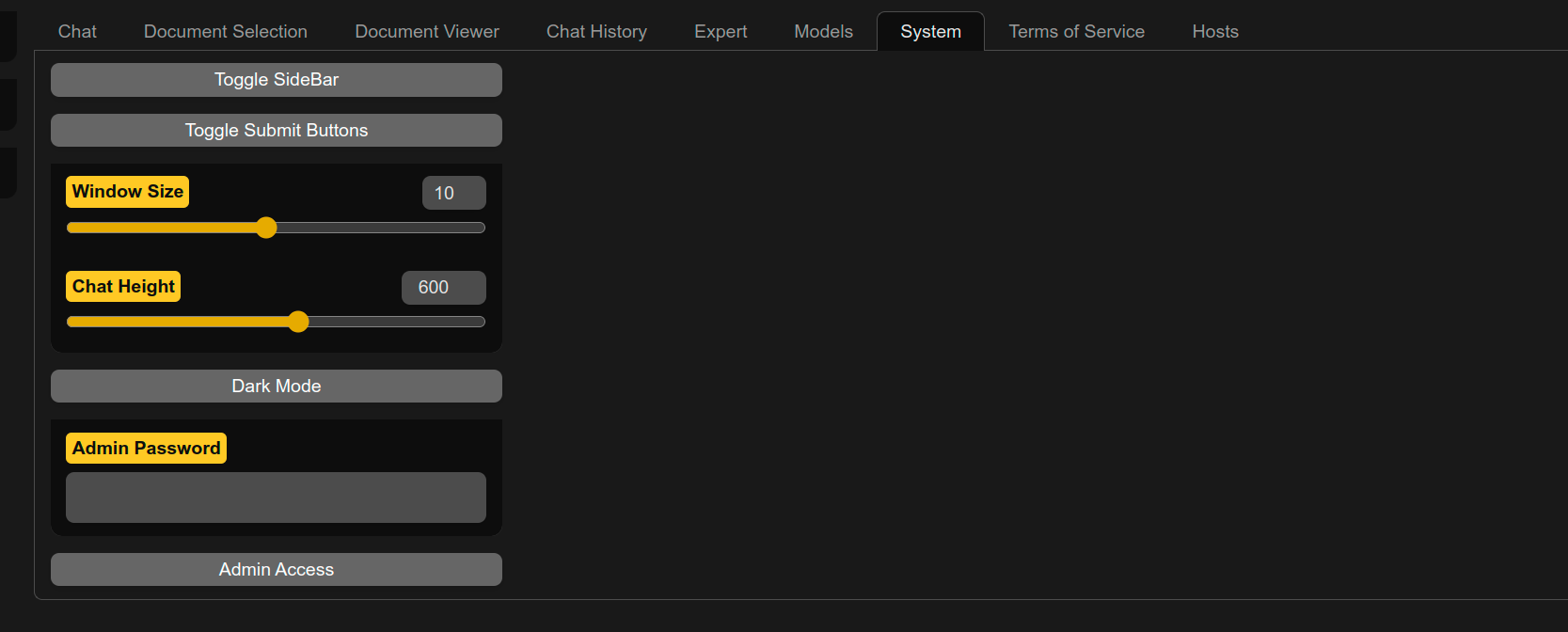Click the Chat Height slider handle
1568x632 pixels.
[x=298, y=322]
